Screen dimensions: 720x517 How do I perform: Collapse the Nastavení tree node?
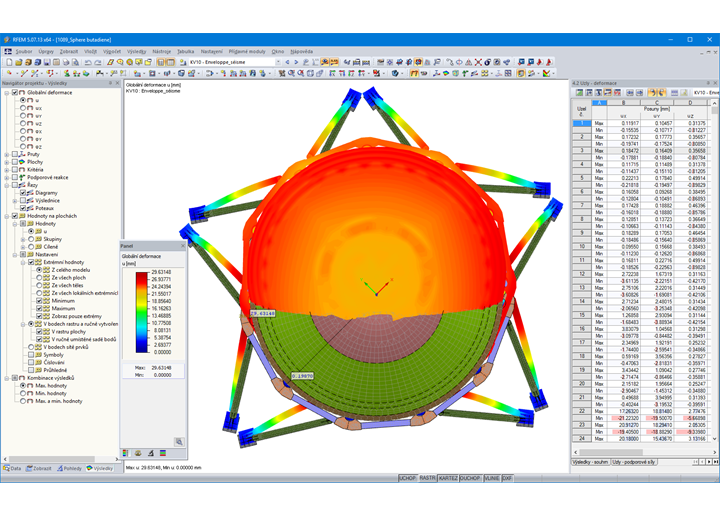tap(15, 254)
